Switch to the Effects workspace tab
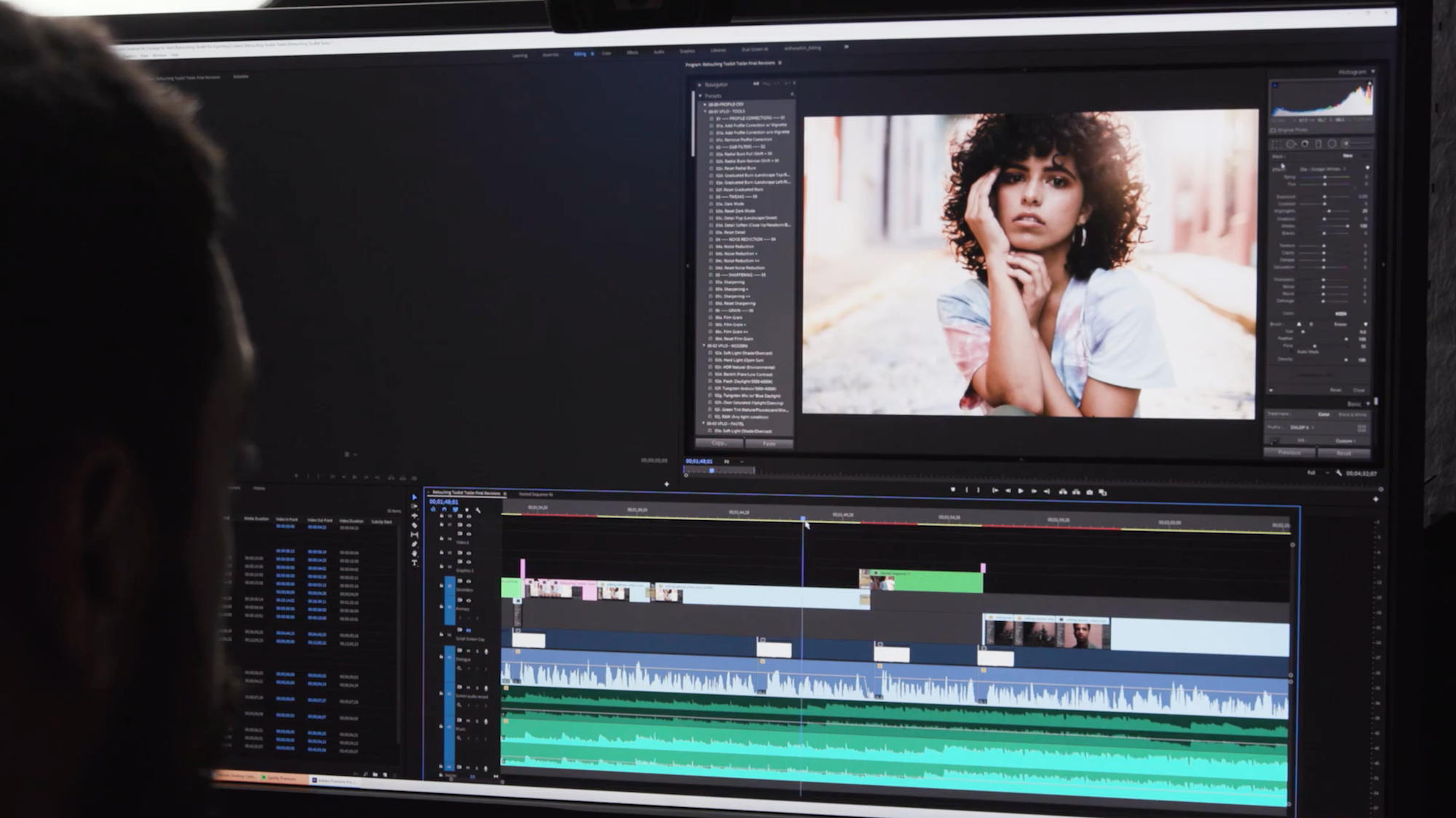Viewport: 1456px width, 818px height. pyautogui.click(x=632, y=52)
